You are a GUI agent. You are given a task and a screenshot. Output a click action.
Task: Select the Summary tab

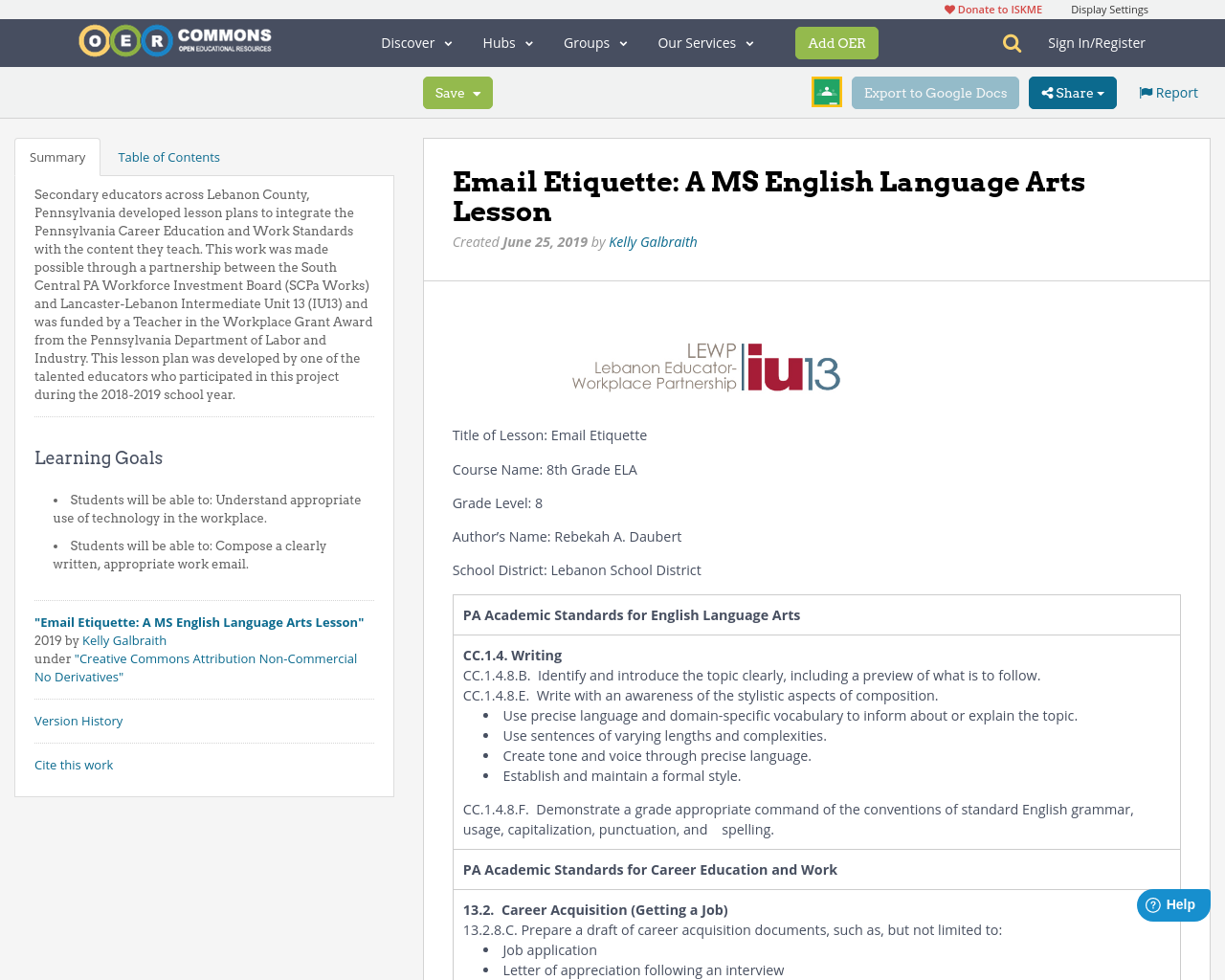pyautogui.click(x=57, y=155)
